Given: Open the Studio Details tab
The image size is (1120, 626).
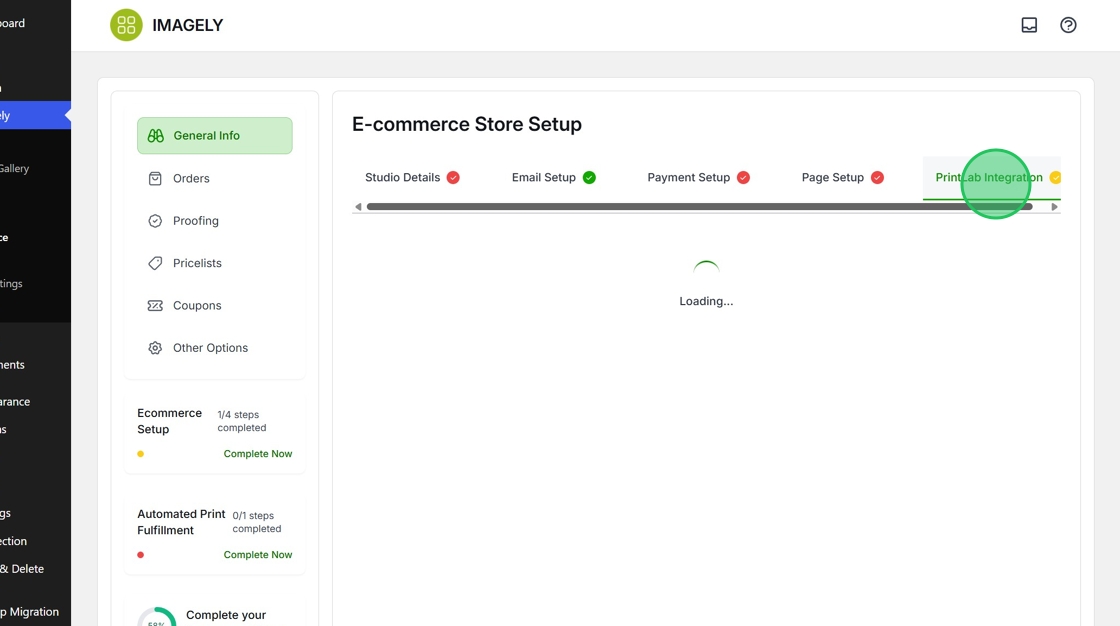Looking at the screenshot, I should pos(412,177).
